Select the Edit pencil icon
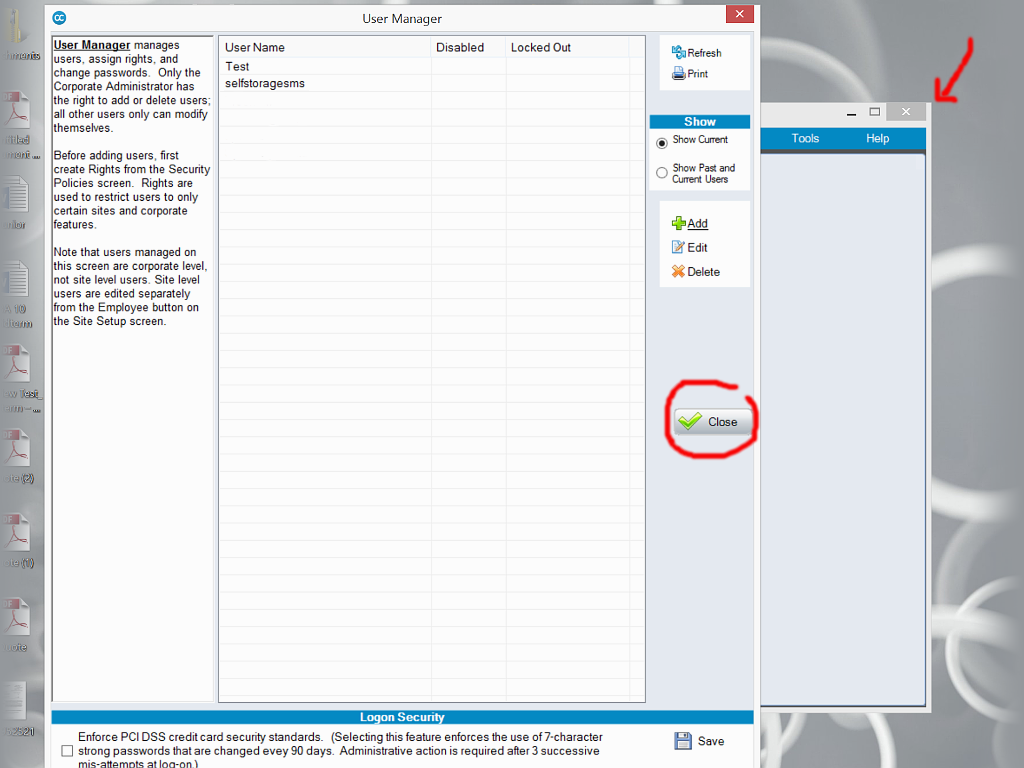The width and height of the screenshot is (1024, 768). (x=679, y=248)
